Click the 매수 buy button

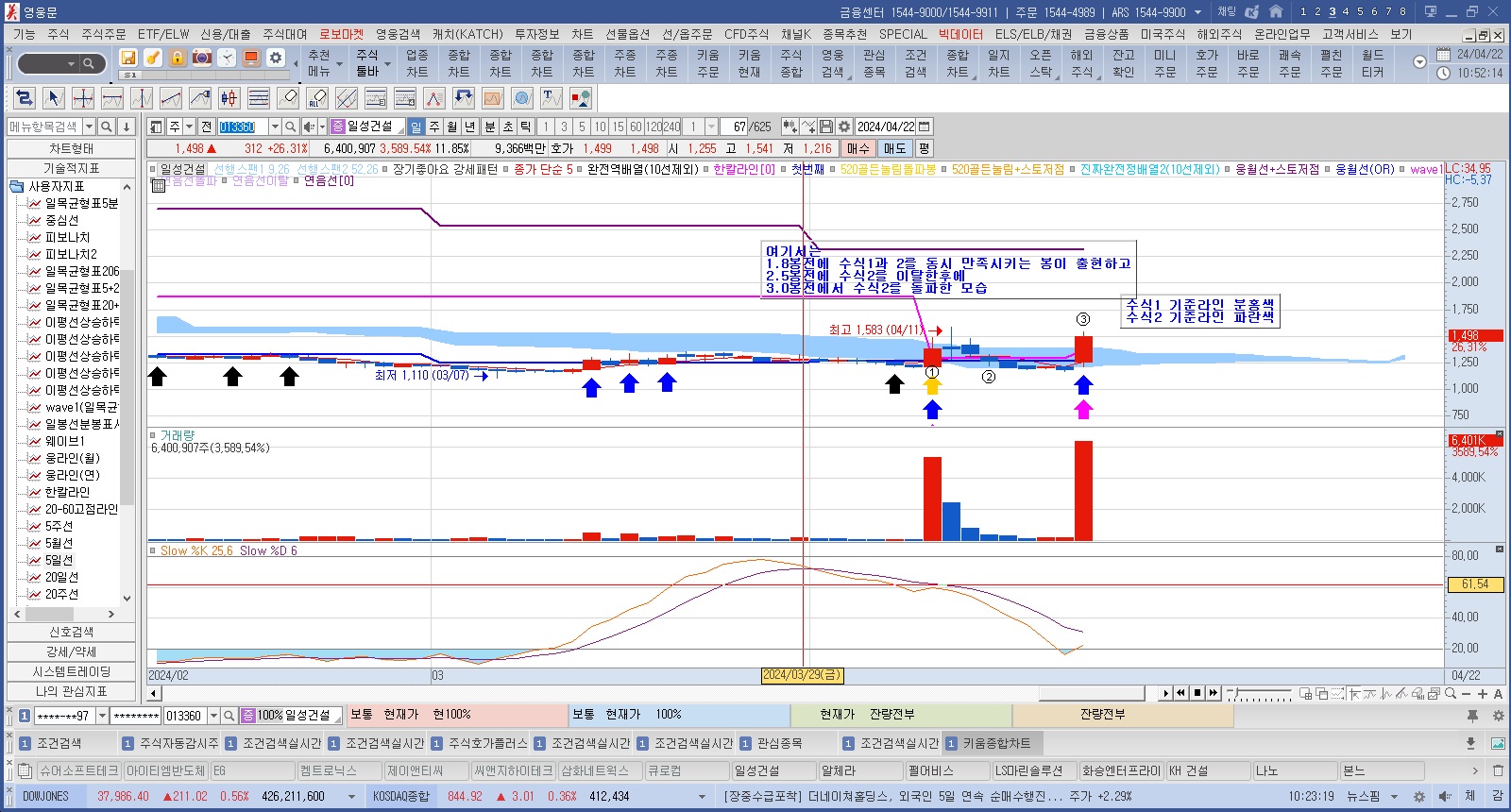pyautogui.click(x=857, y=148)
